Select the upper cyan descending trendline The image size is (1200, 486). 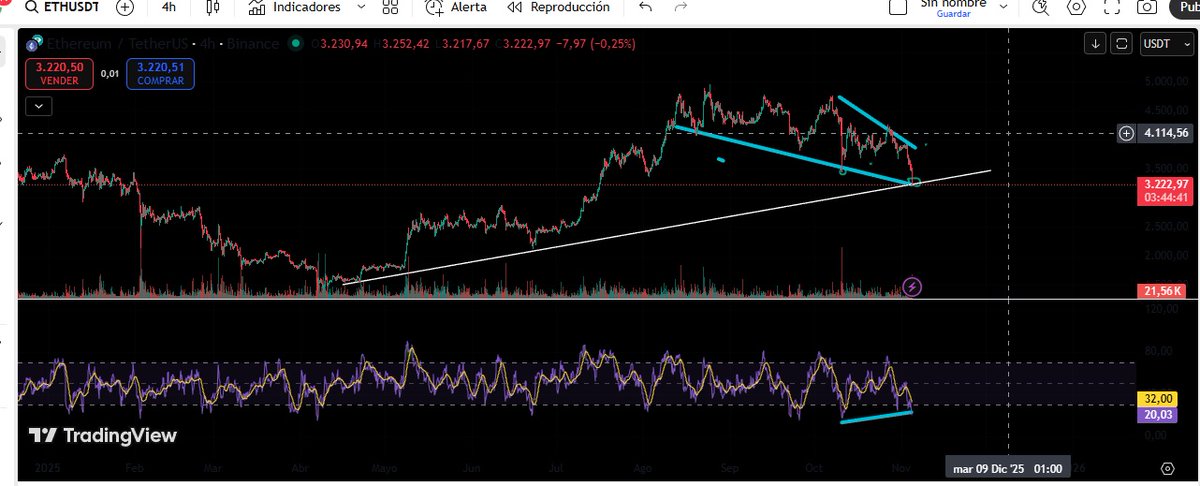point(877,122)
